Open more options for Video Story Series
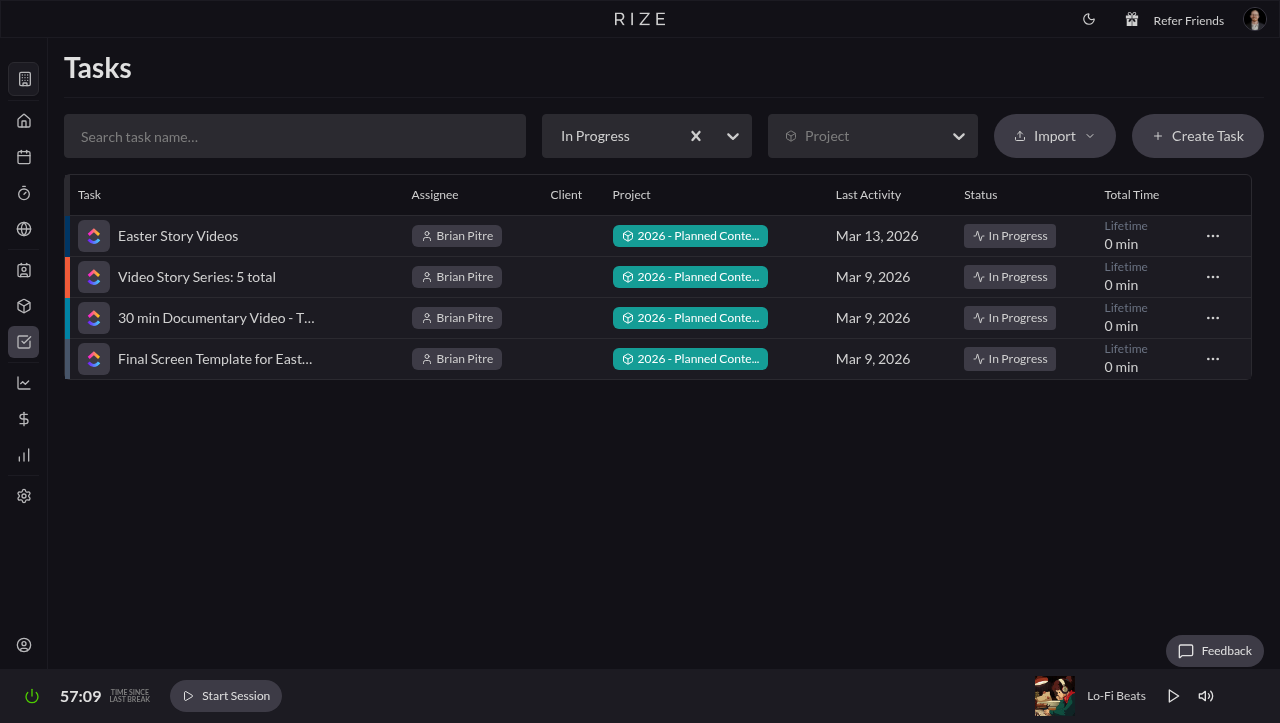The width and height of the screenshot is (1280, 723). click(x=1212, y=277)
